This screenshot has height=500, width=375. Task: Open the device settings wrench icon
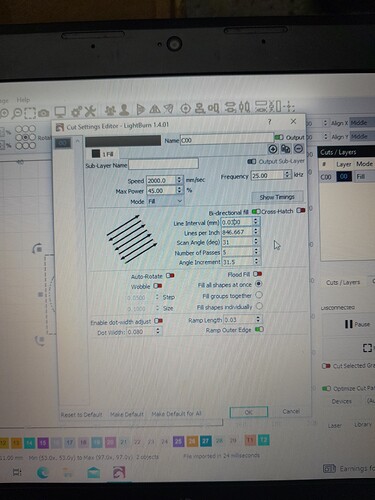90,111
